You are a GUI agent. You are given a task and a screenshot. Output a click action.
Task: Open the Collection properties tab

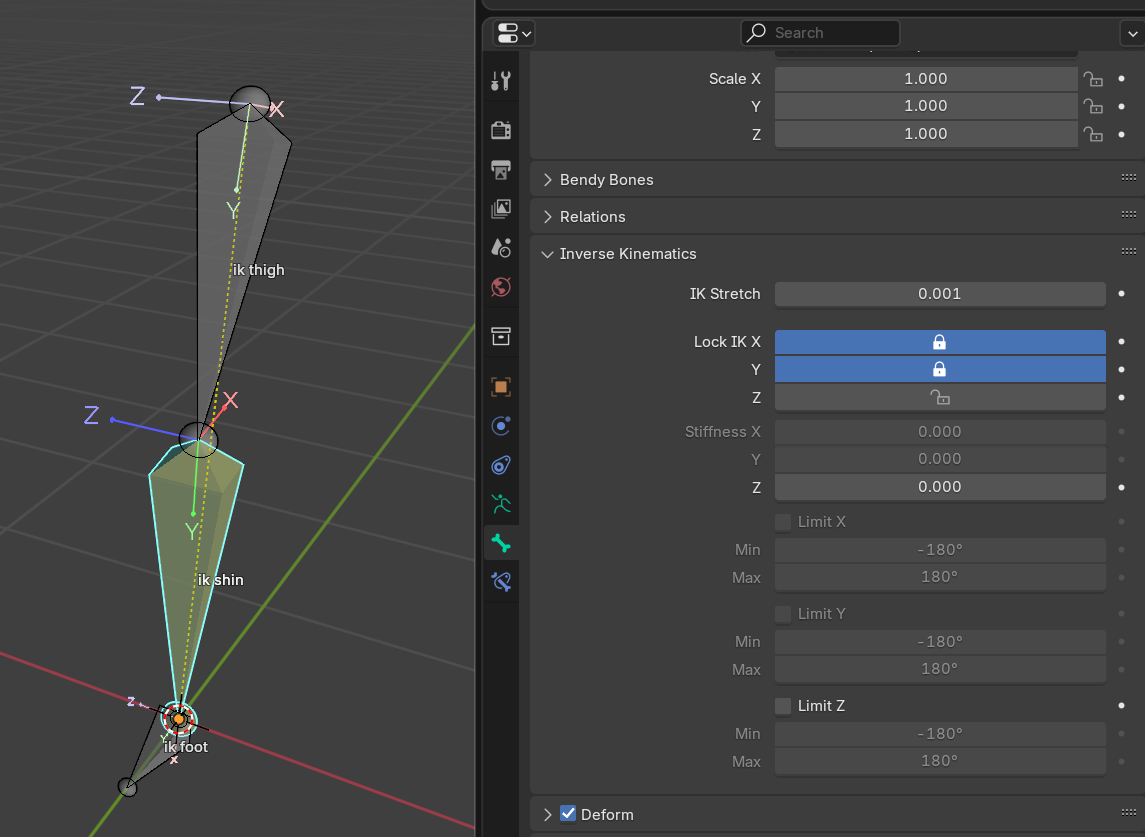[x=501, y=336]
